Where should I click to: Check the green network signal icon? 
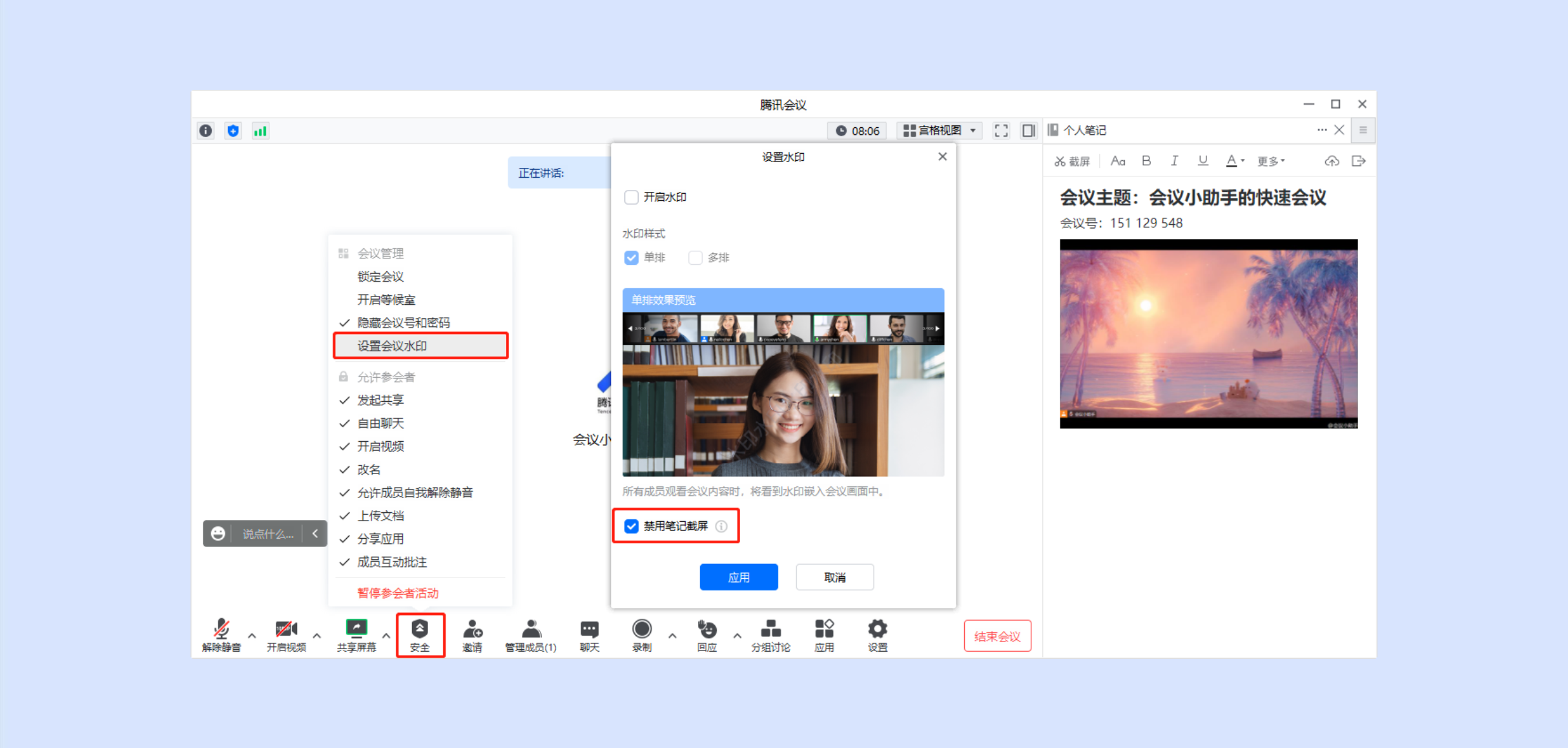[260, 131]
